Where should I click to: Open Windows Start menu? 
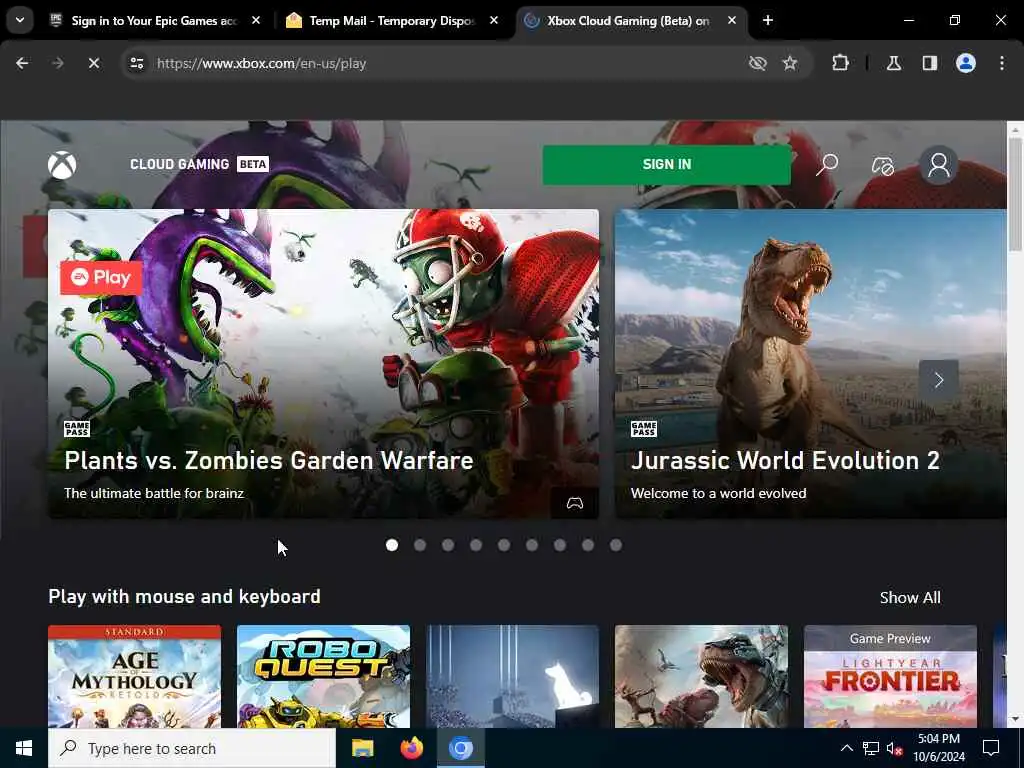[x=24, y=748]
